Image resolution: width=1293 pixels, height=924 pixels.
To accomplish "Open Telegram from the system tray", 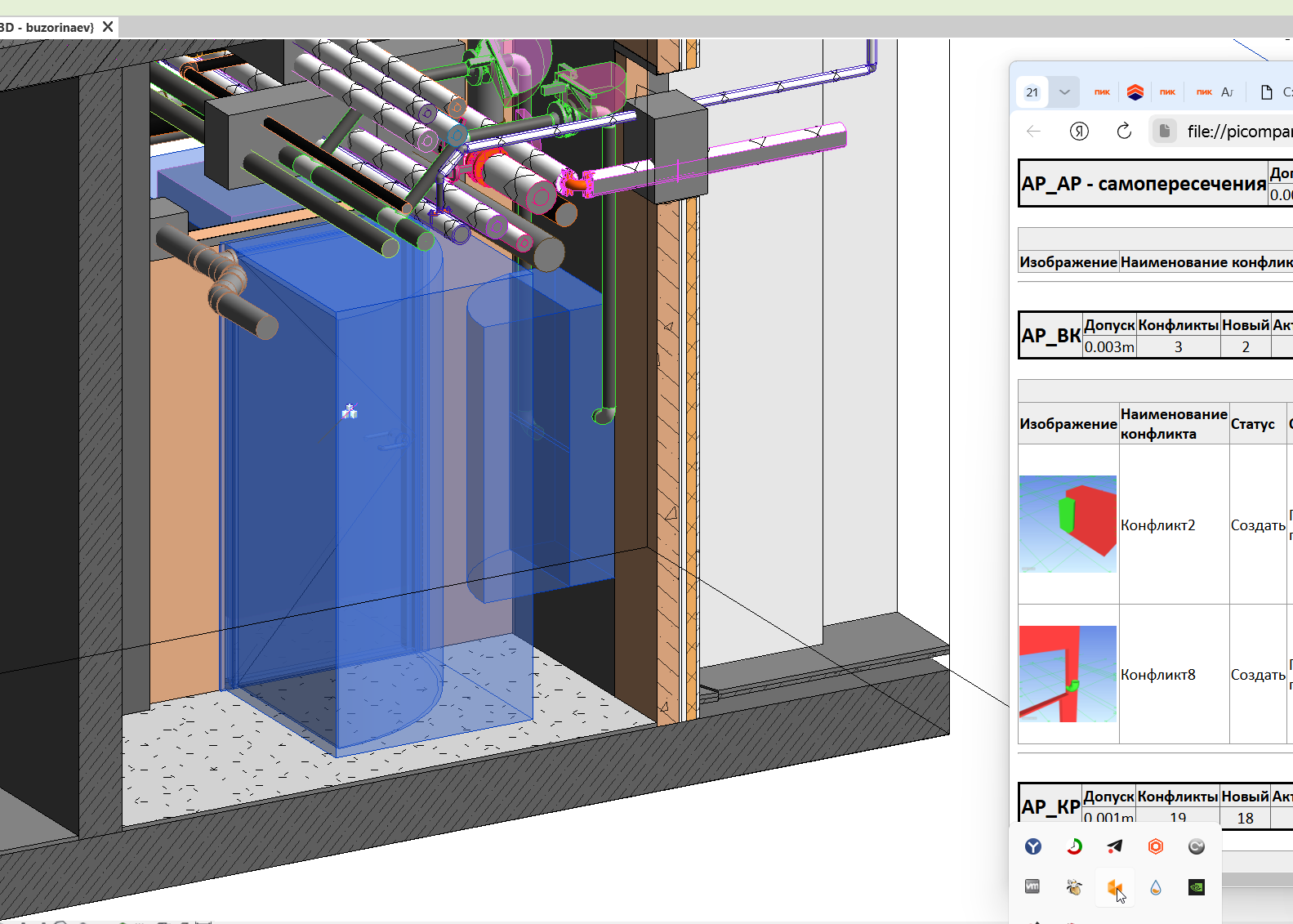I will 1115,846.
